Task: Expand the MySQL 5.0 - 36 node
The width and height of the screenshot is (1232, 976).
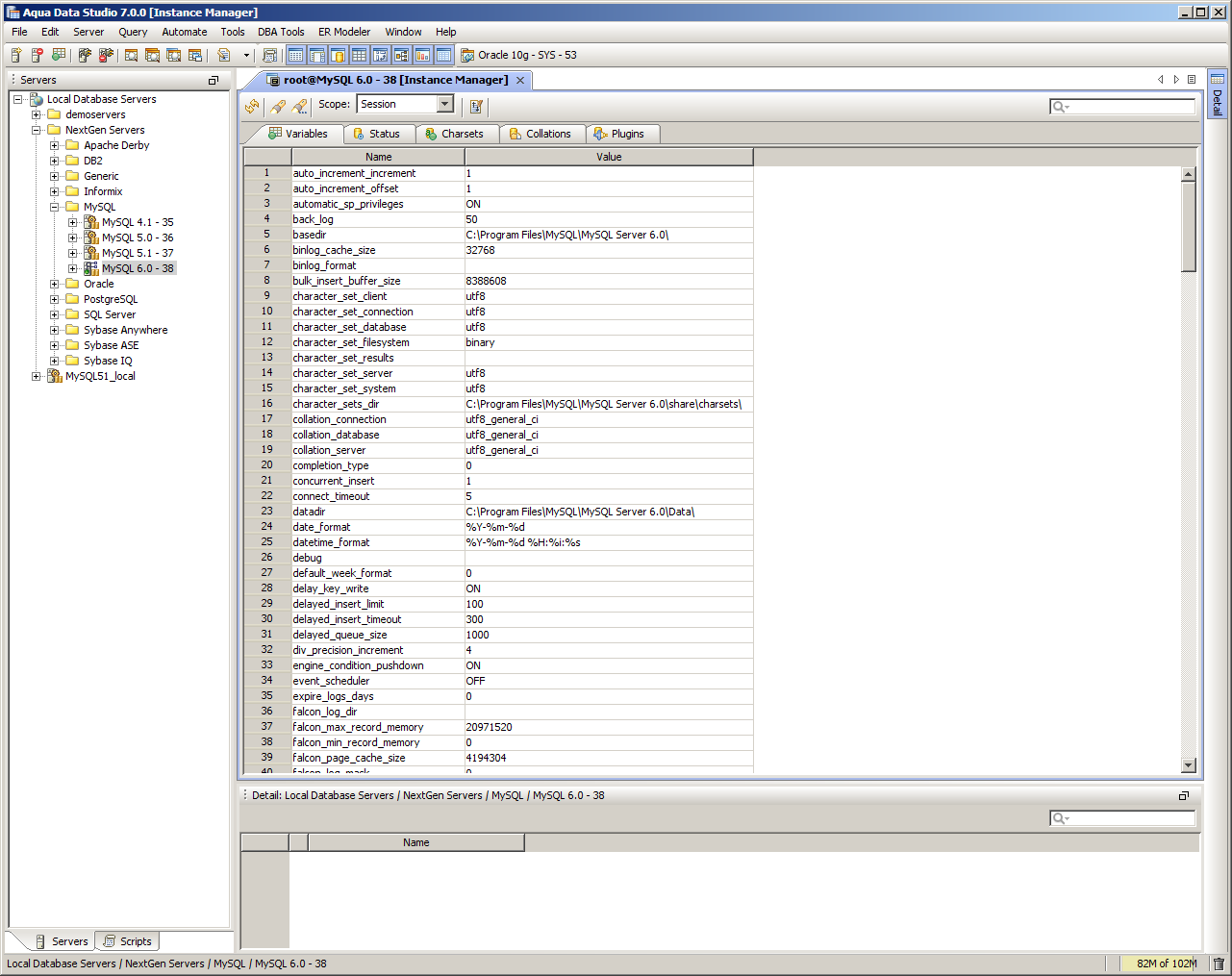Action: [73, 238]
